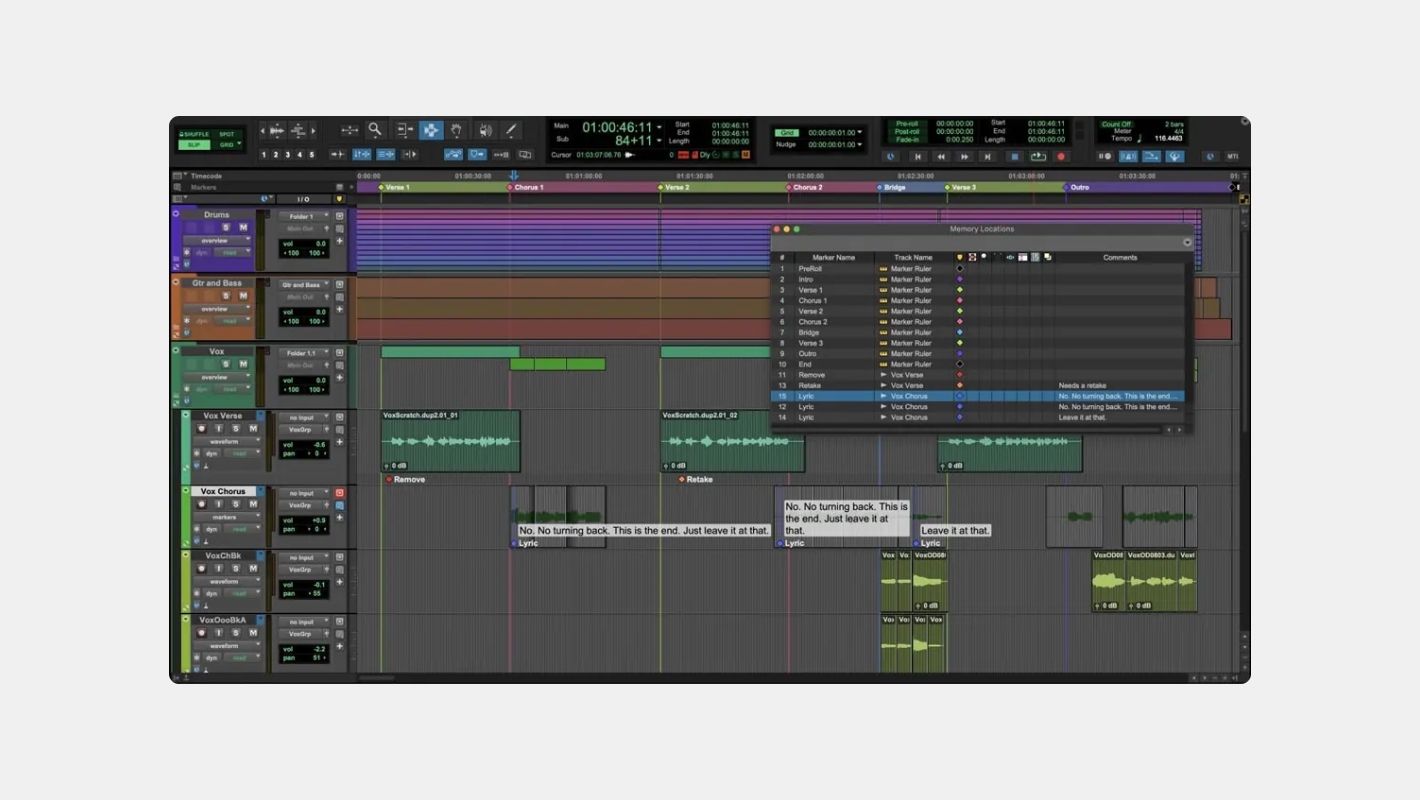Select the Trim tool in the toolbar
1420x800 pixels.
tap(405, 130)
